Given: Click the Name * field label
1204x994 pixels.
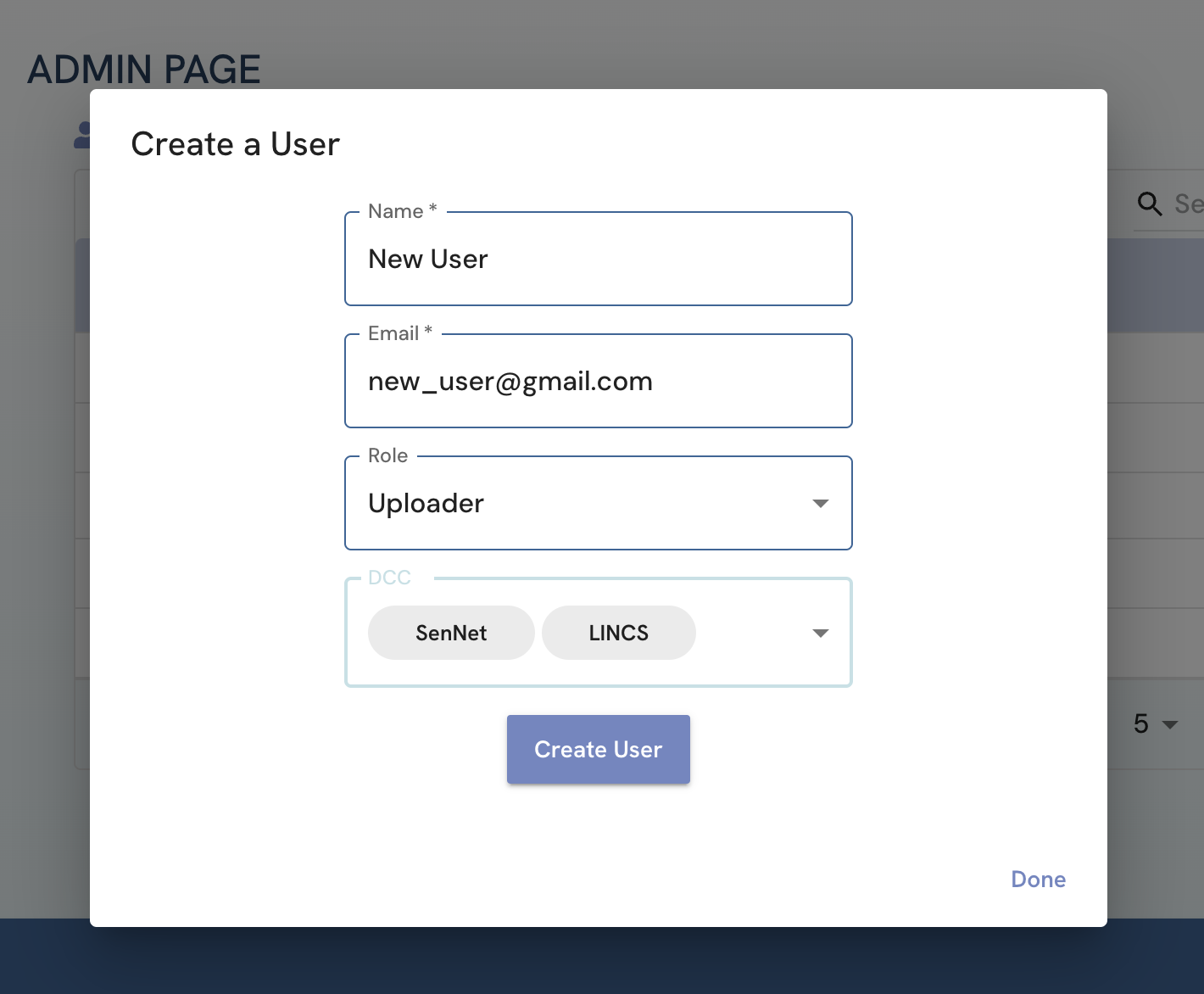Looking at the screenshot, I should tap(402, 211).
